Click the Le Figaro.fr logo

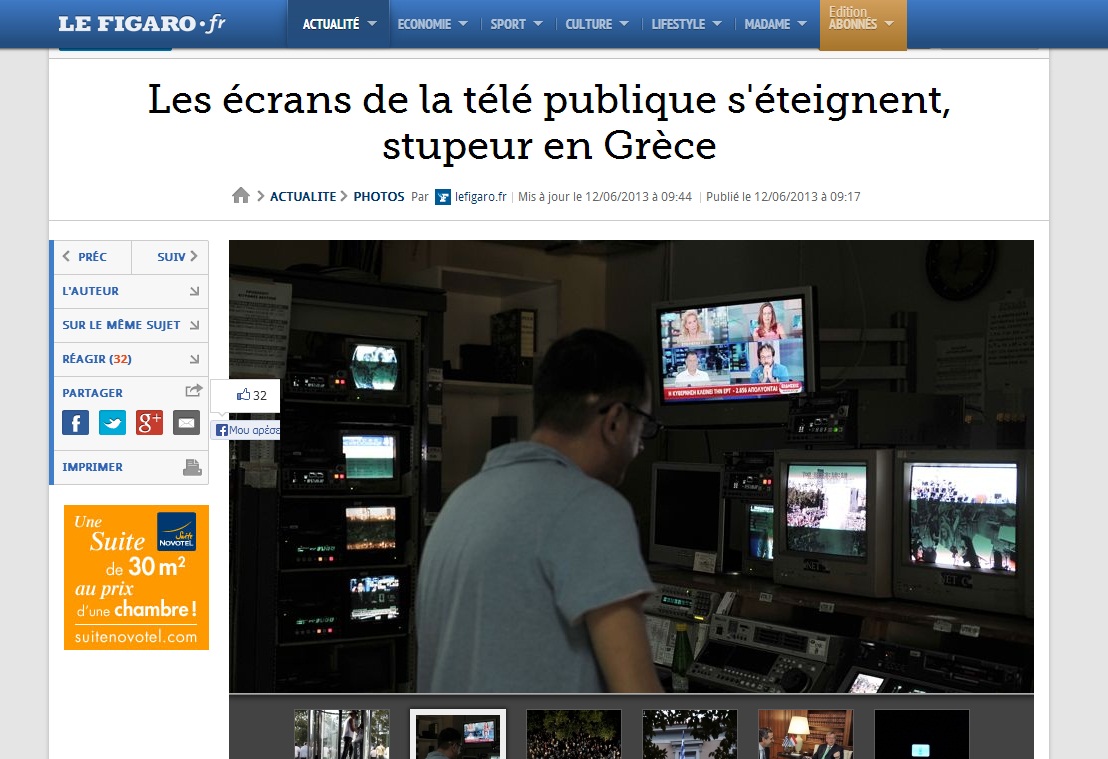(141, 24)
